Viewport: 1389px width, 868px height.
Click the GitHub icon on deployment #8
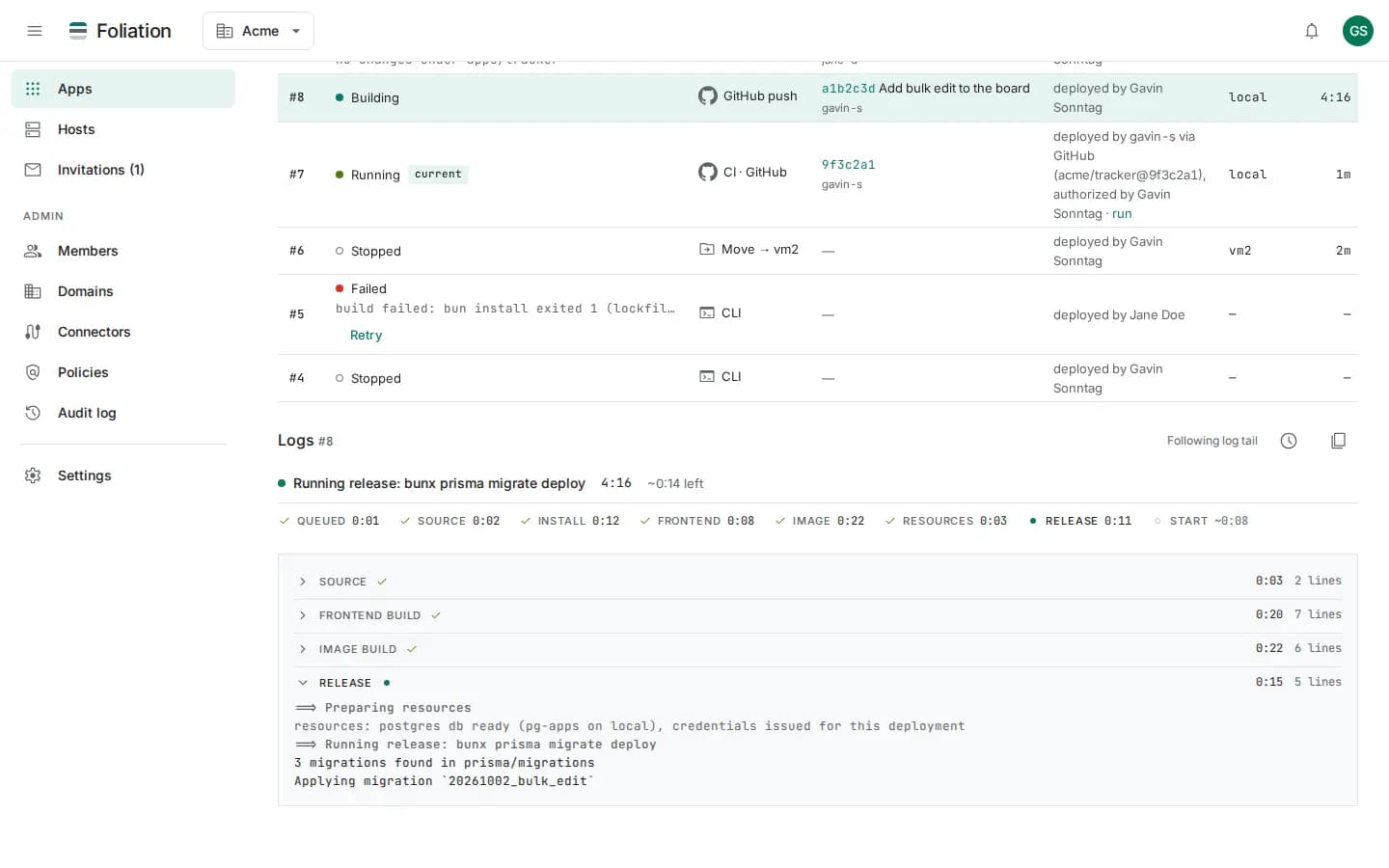click(708, 95)
